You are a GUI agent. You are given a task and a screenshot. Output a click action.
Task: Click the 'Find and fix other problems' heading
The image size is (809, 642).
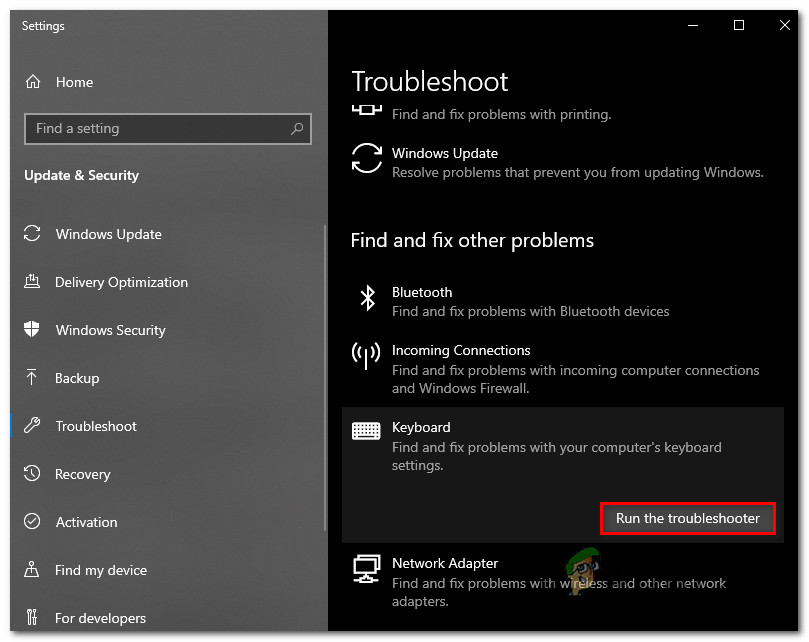[472, 240]
